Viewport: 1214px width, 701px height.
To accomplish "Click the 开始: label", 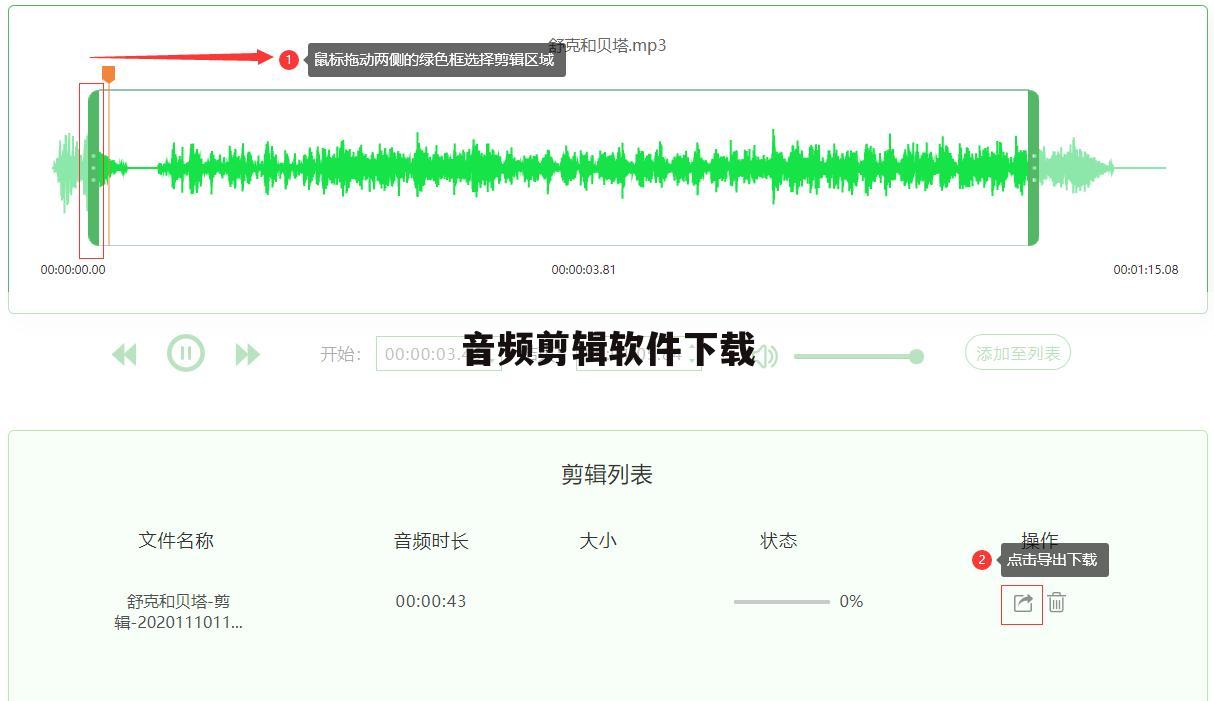I will 340,354.
